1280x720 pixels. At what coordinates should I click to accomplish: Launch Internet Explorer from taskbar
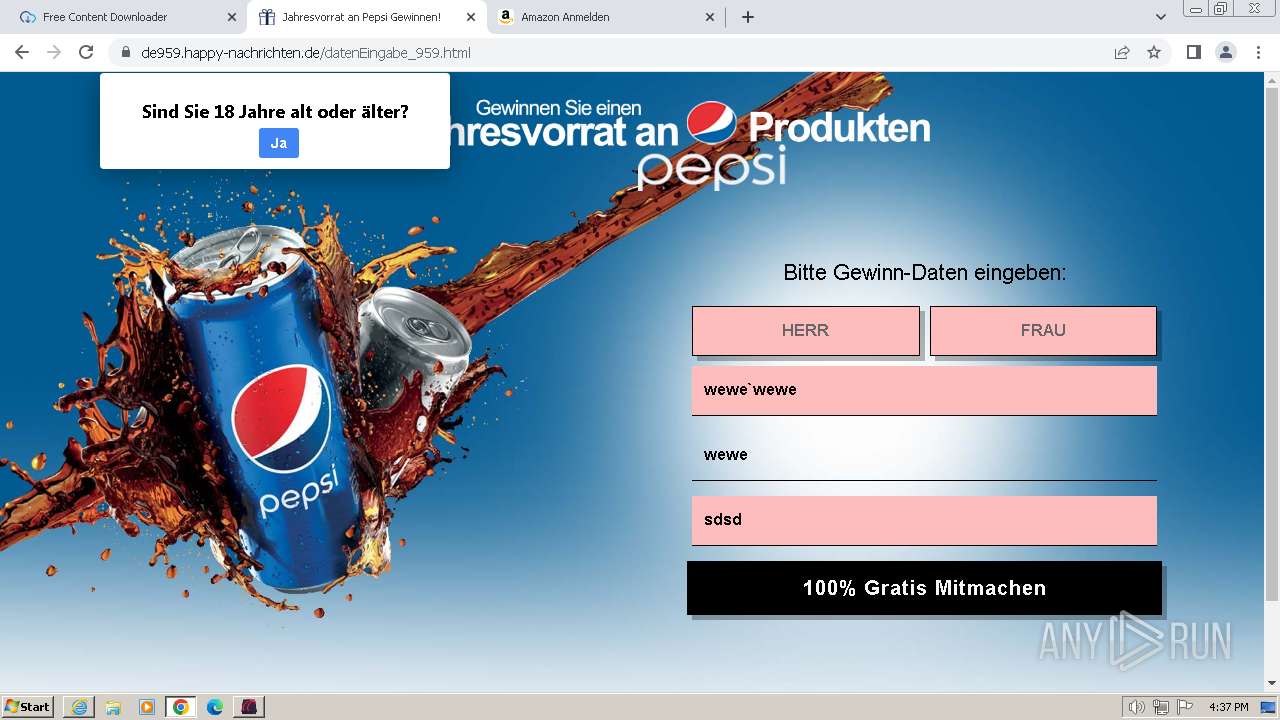(79, 707)
